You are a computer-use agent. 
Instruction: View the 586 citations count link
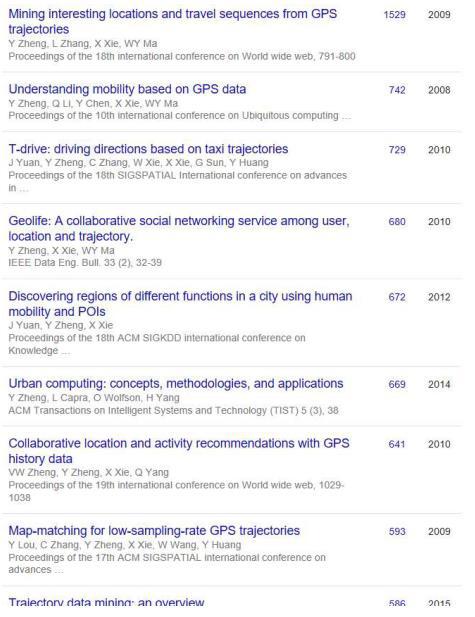point(397,604)
